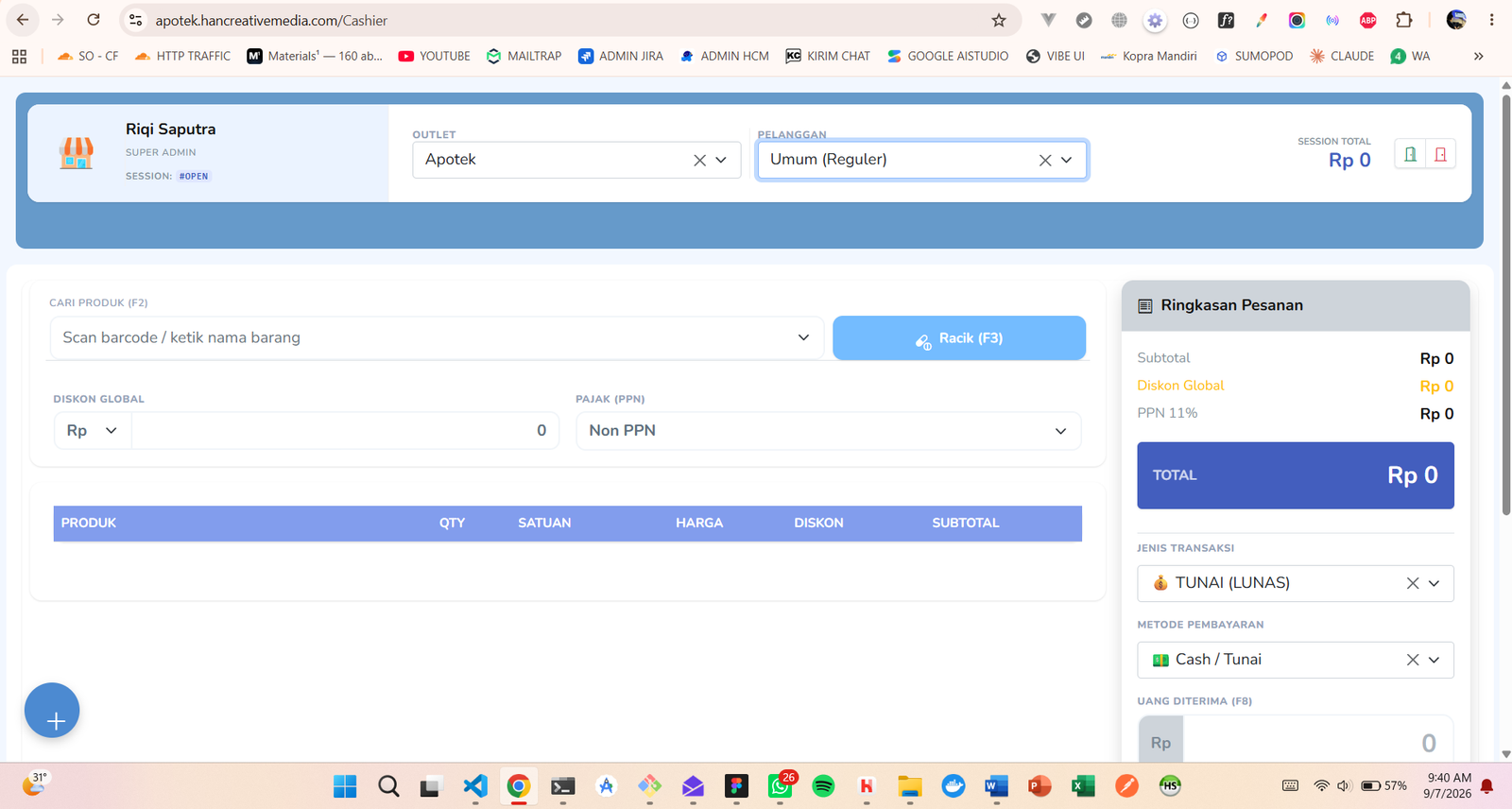
Task: Open the YOUTUBE bookmark
Action: 435,57
